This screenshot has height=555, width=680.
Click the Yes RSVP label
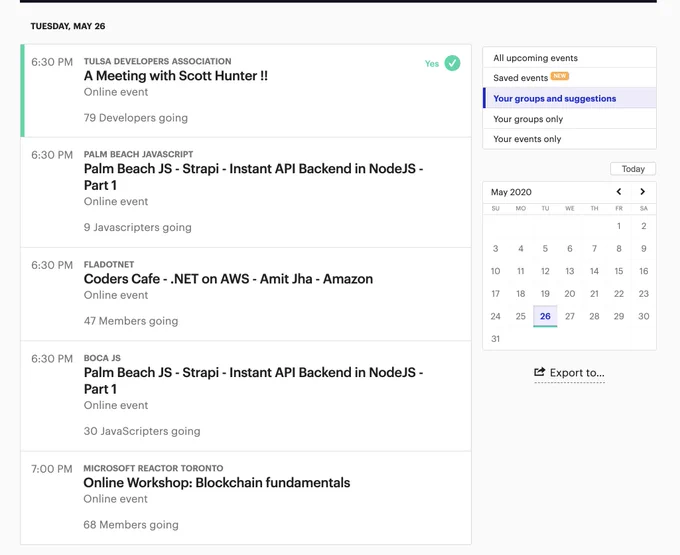(432, 64)
